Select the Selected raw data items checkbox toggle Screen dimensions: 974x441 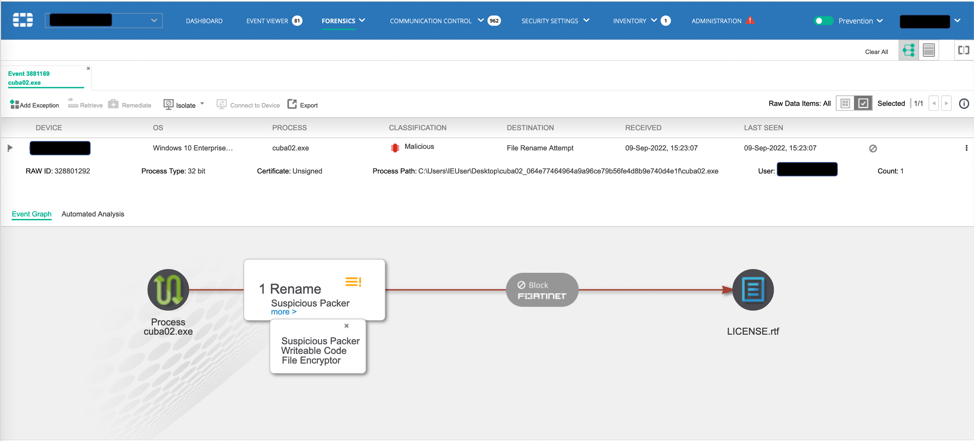click(863, 104)
